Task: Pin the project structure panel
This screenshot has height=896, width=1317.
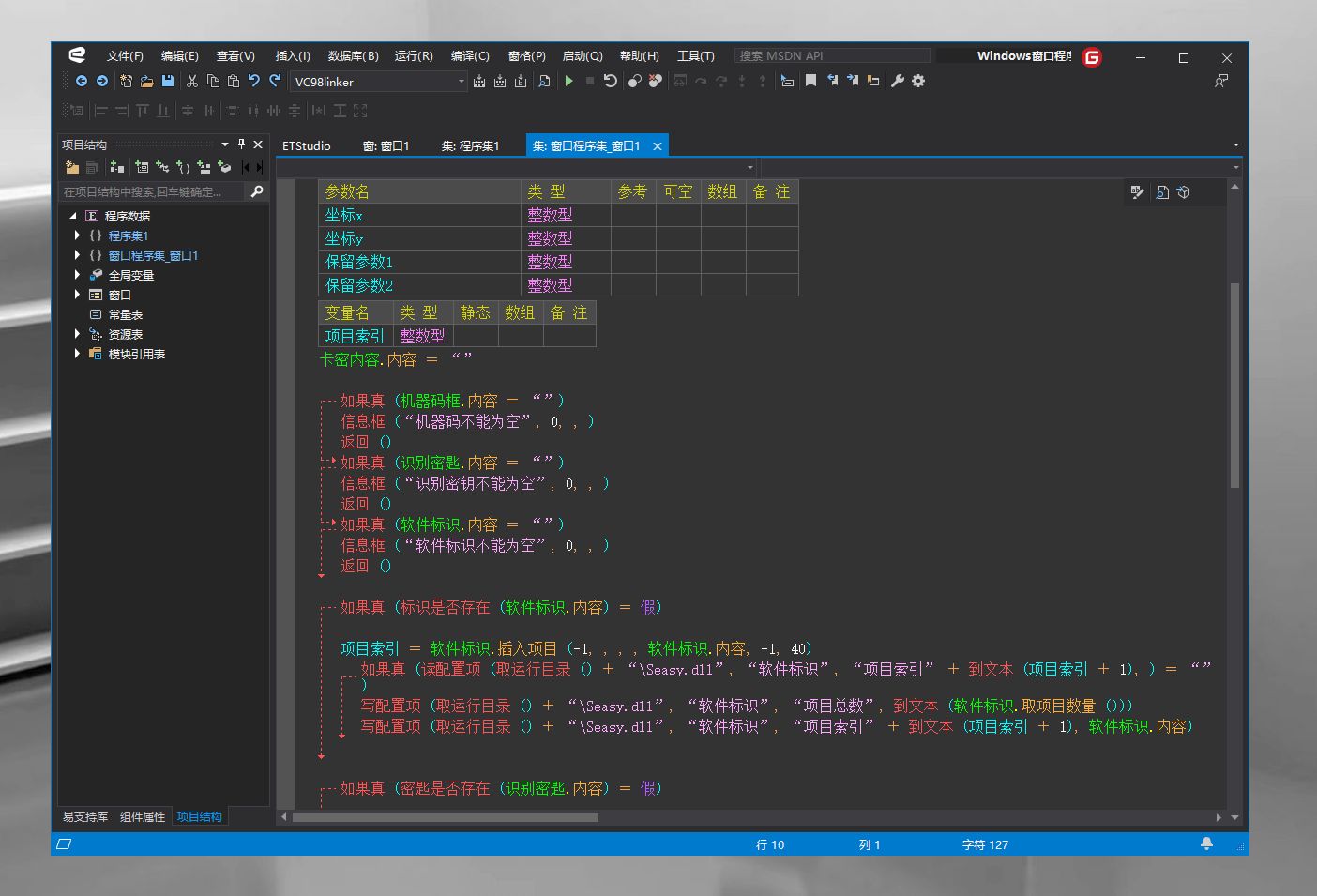Action: pos(241,144)
